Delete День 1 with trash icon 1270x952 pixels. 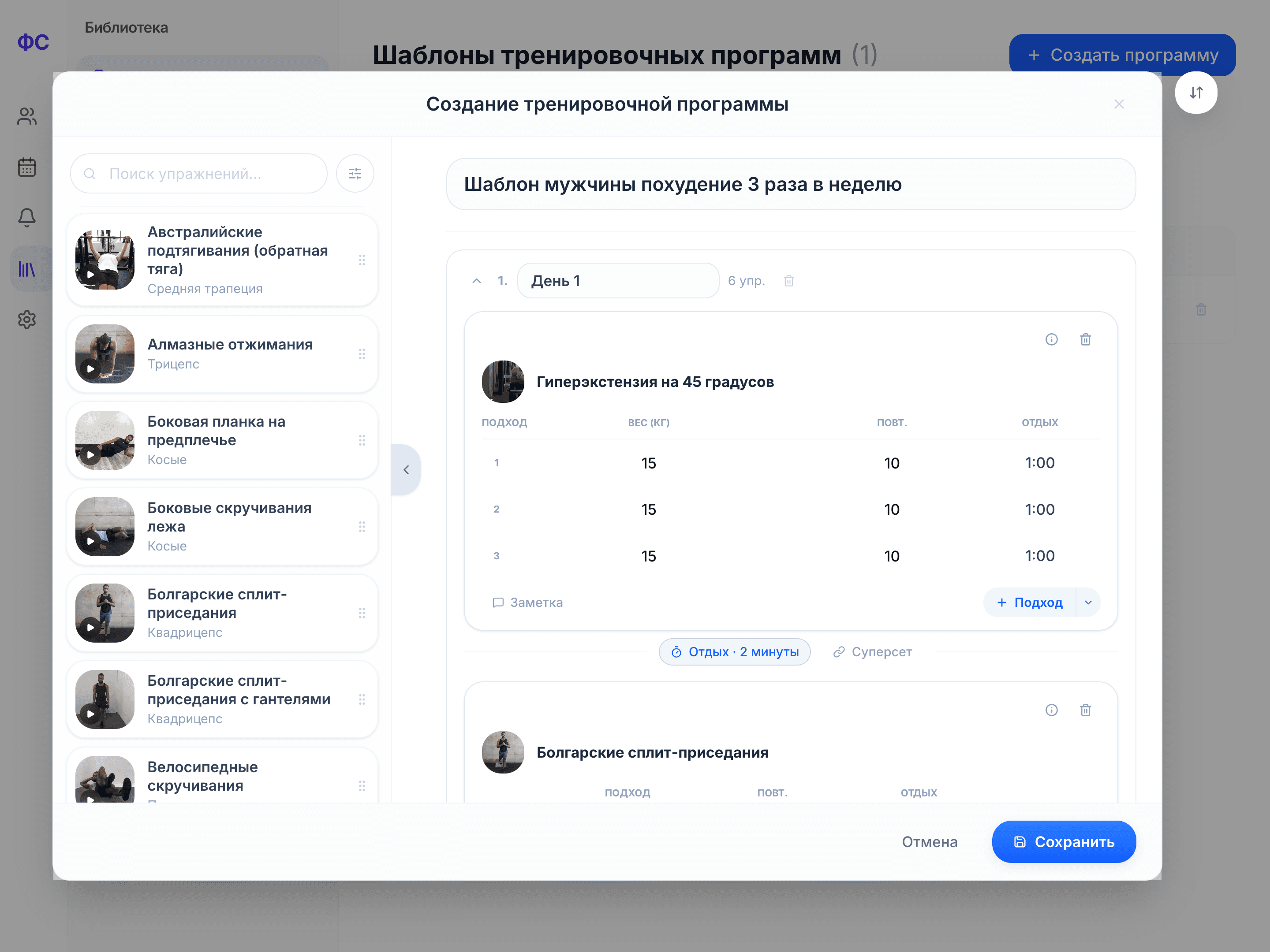[788, 281]
